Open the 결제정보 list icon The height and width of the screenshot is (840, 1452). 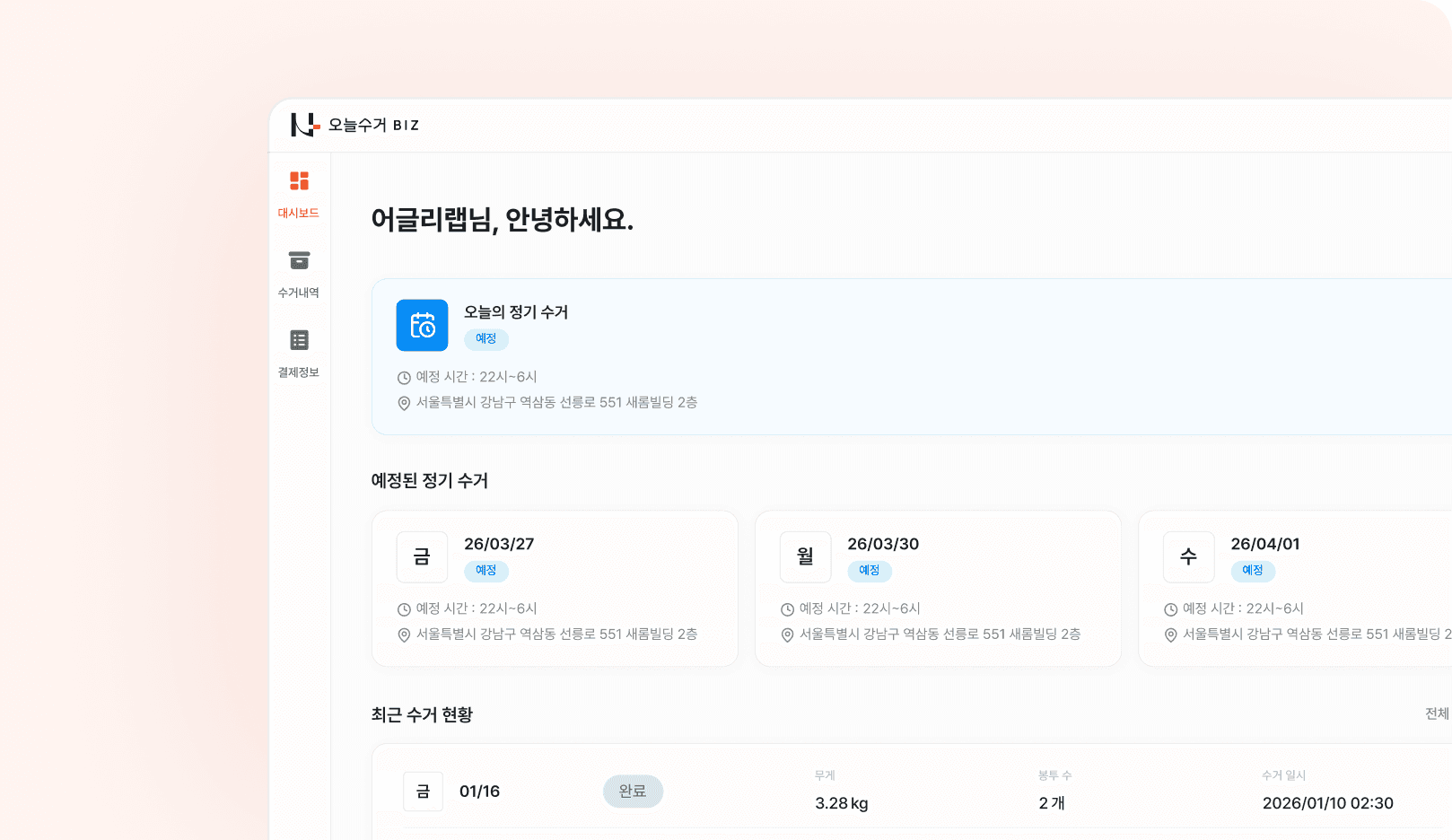299,340
